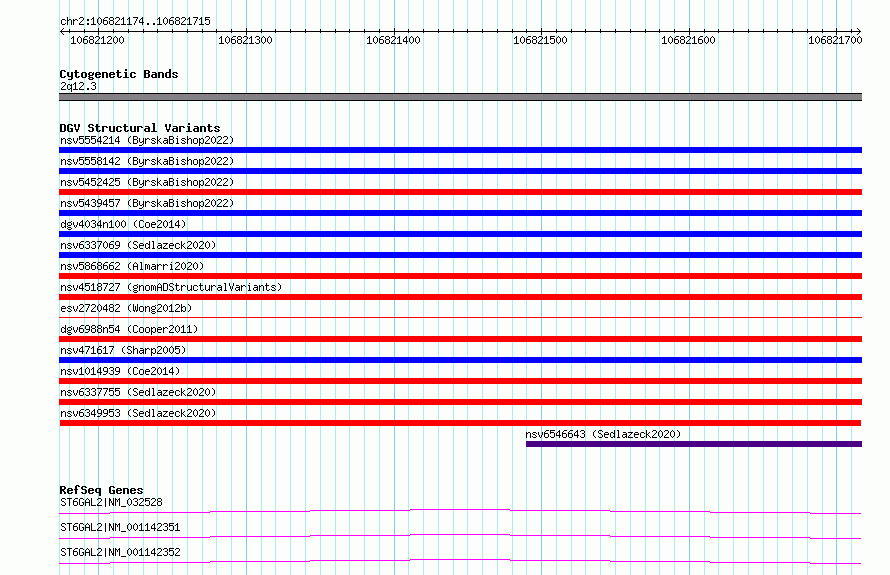Click the magenta line under ST6GAL2|NM_001142352
This screenshot has width=890, height=575.
click(460, 561)
